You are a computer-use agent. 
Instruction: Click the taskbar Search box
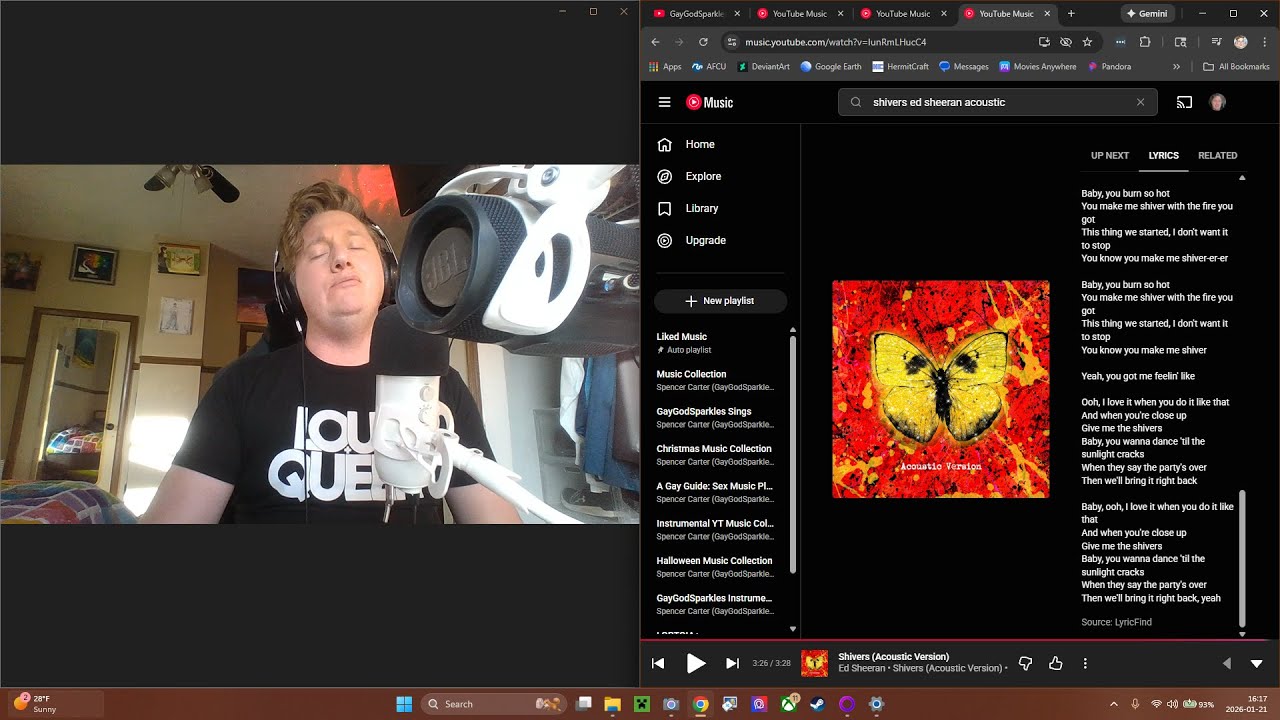pos(494,704)
